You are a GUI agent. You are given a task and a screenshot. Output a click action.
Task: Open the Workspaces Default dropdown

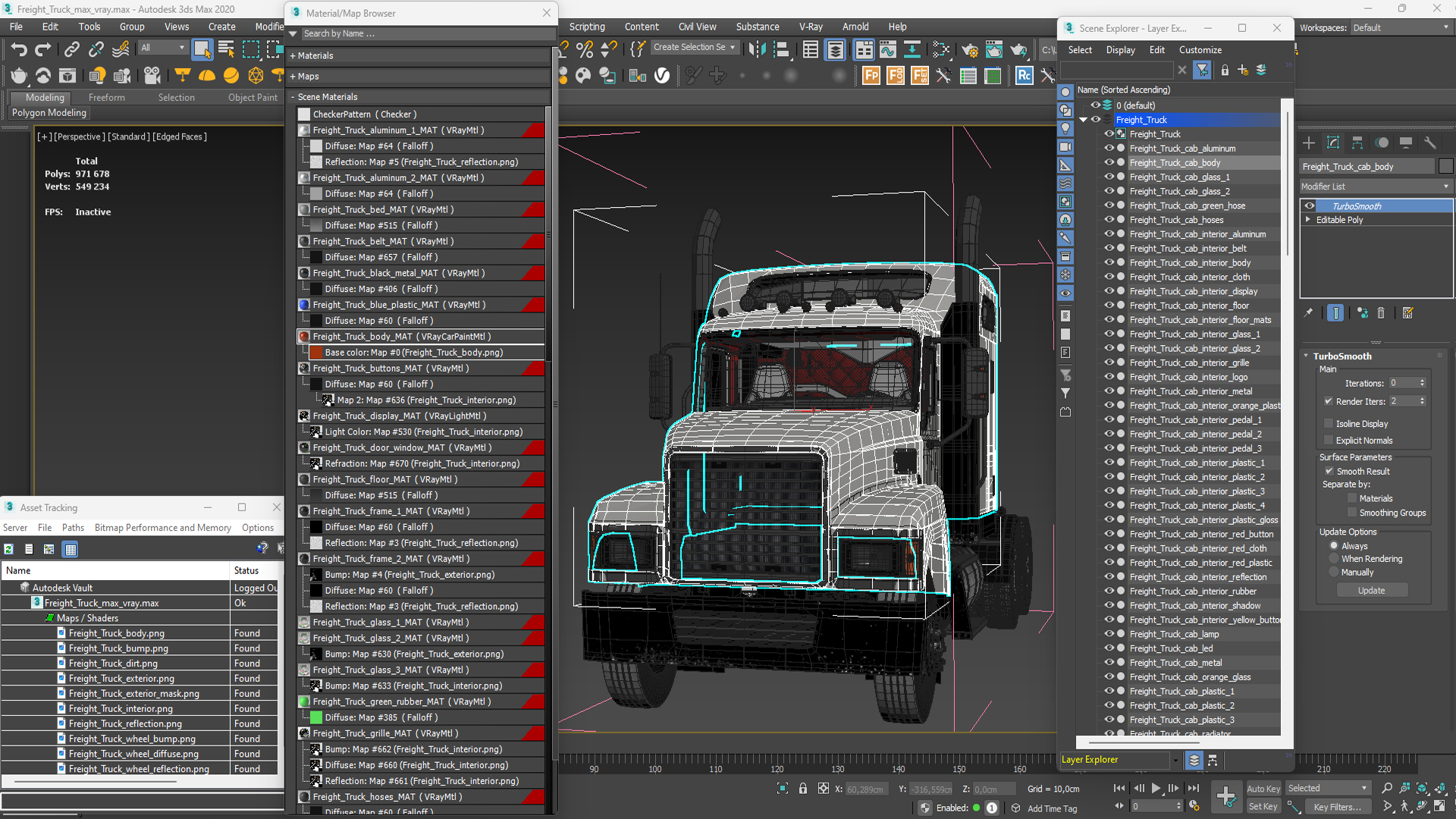click(1401, 28)
